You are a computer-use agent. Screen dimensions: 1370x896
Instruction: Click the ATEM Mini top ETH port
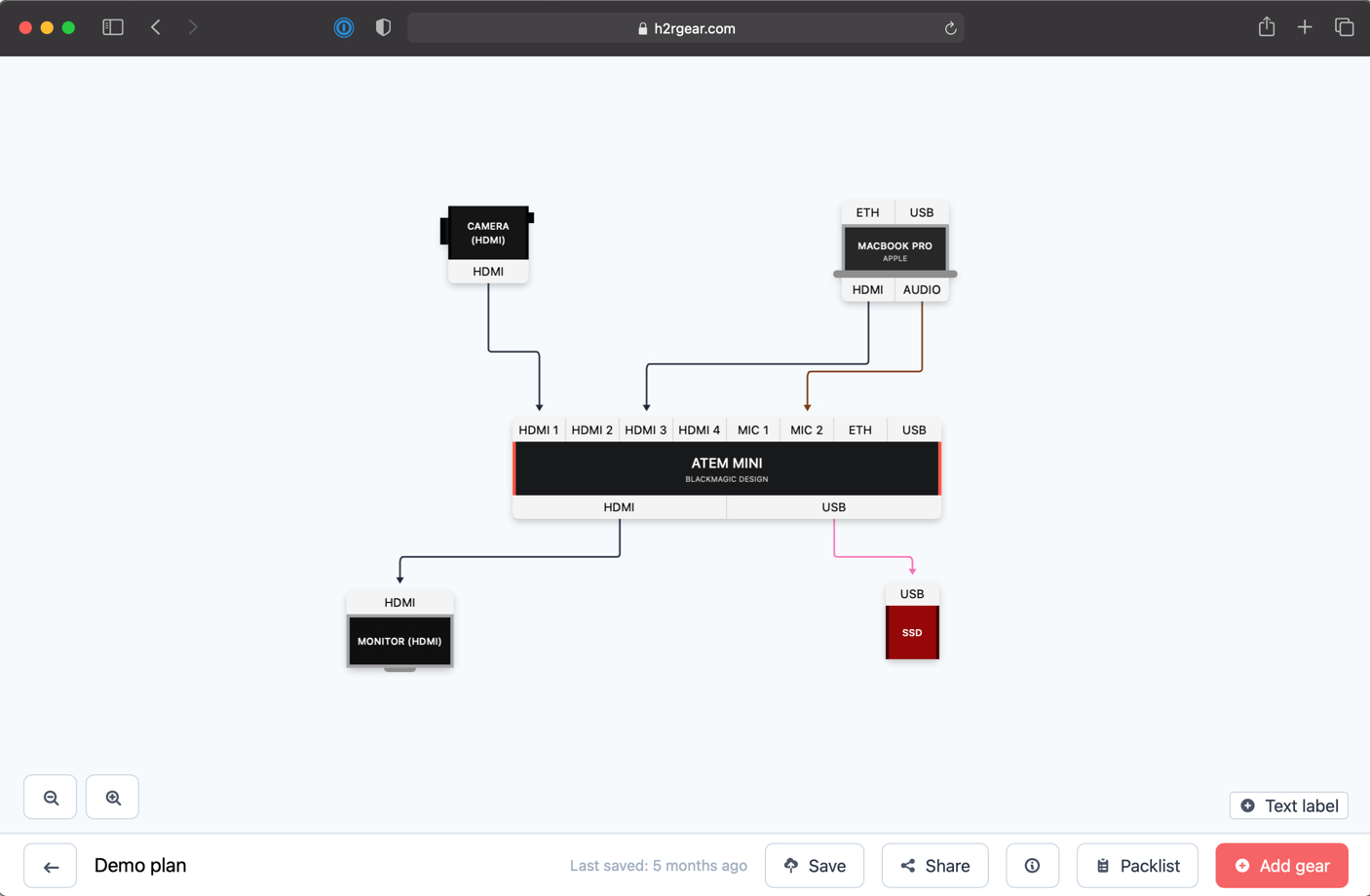[x=860, y=429]
